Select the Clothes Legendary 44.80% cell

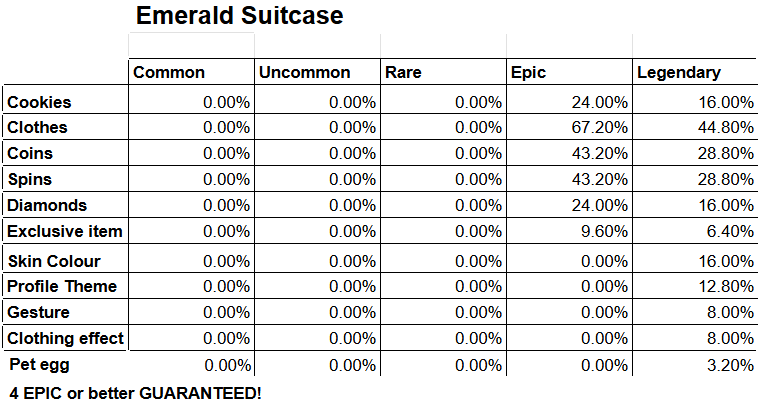pos(726,128)
